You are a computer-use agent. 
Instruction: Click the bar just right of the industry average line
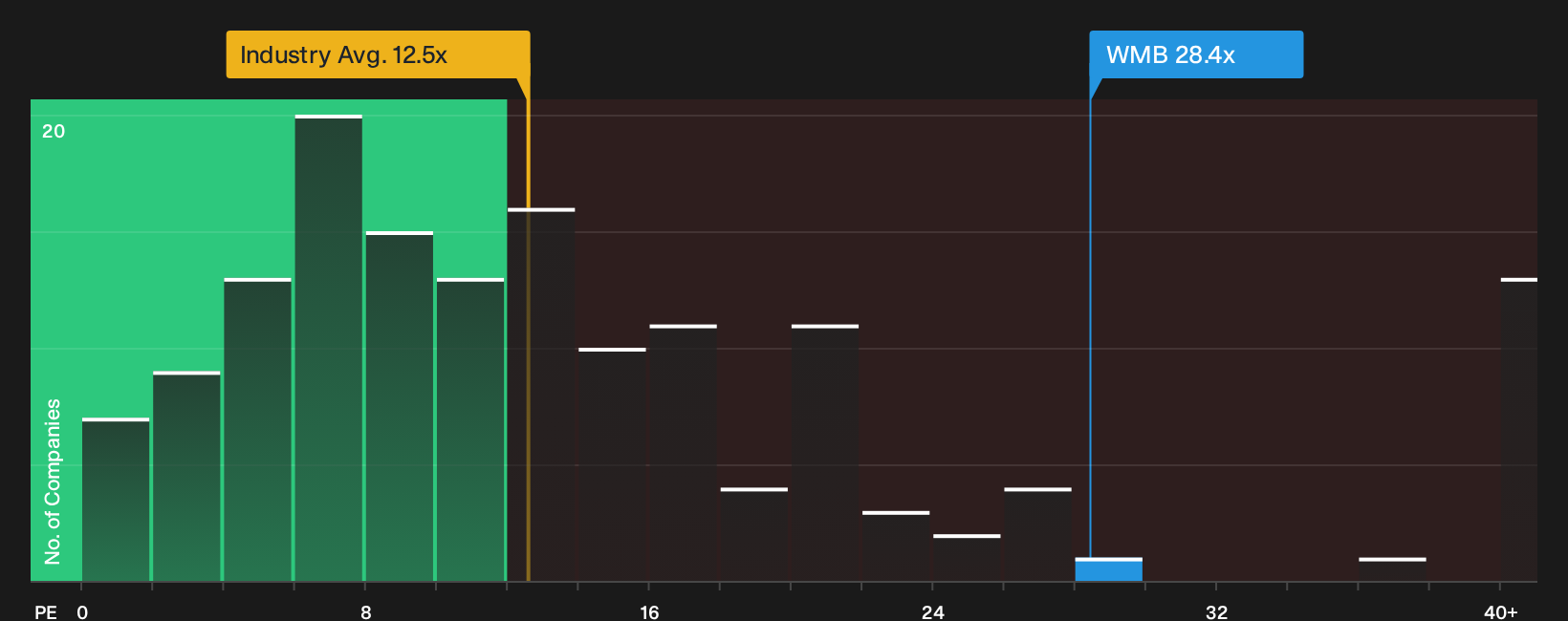tap(541, 395)
